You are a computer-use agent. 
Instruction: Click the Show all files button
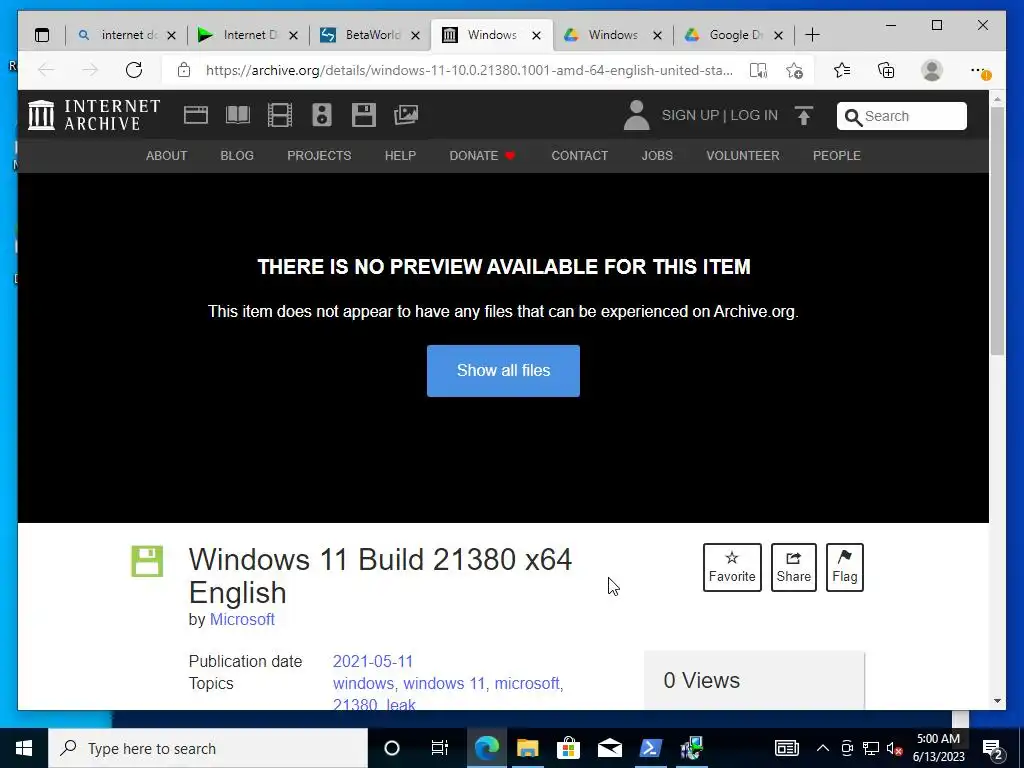[504, 370]
